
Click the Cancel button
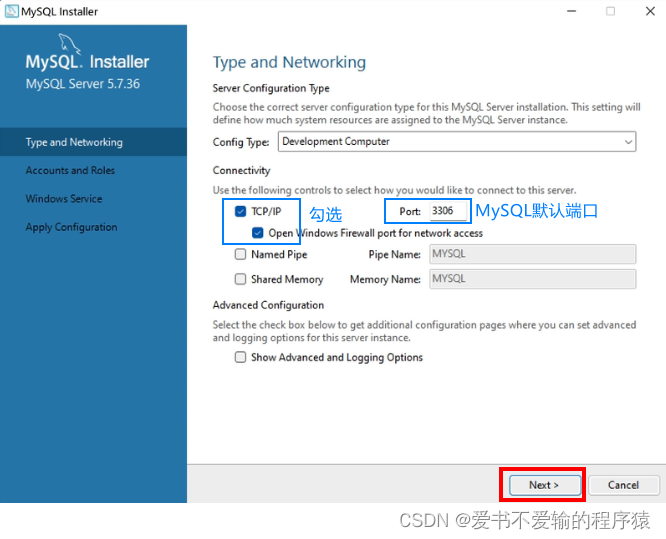[624, 485]
